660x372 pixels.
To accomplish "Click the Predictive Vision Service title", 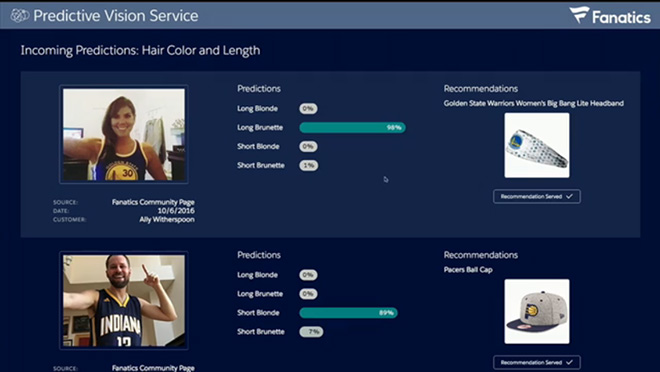I will click(116, 16).
